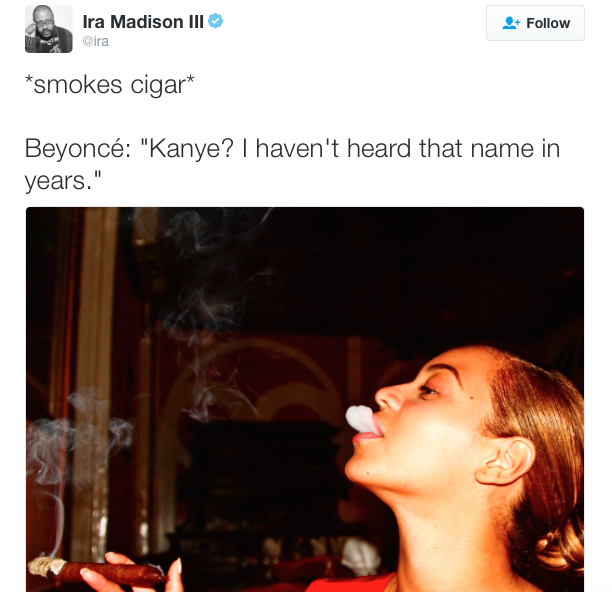The width and height of the screenshot is (612, 592).
Task: Click the lit cigar in the photo
Action: (x=98, y=569)
